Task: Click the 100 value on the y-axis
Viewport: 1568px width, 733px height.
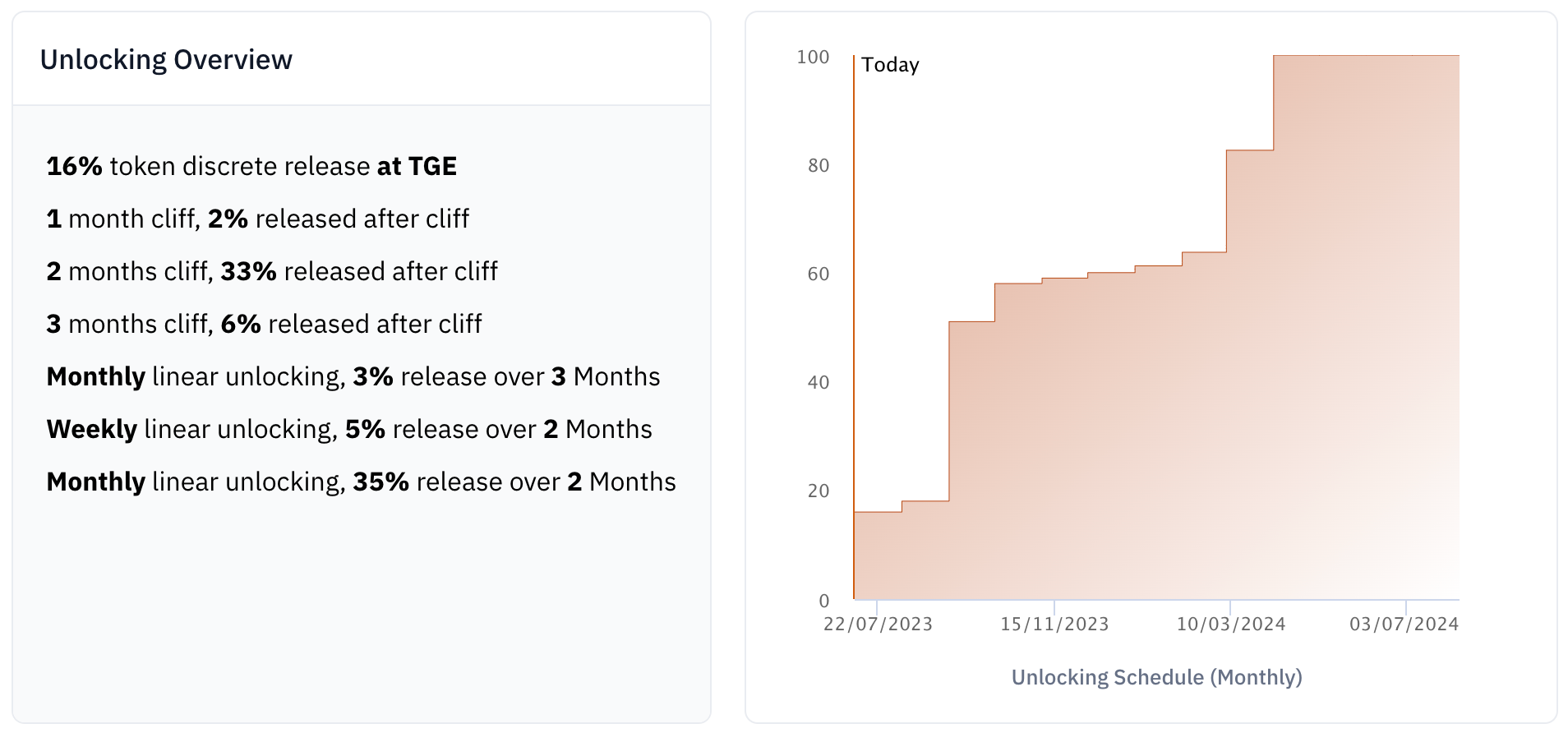Action: tap(813, 58)
